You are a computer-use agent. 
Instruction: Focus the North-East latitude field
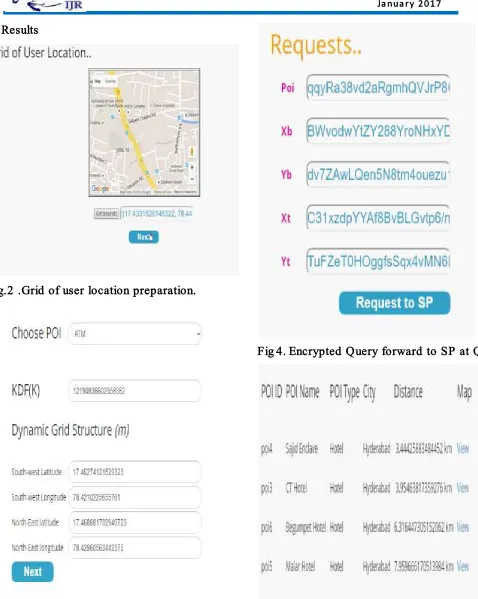click(x=135, y=522)
